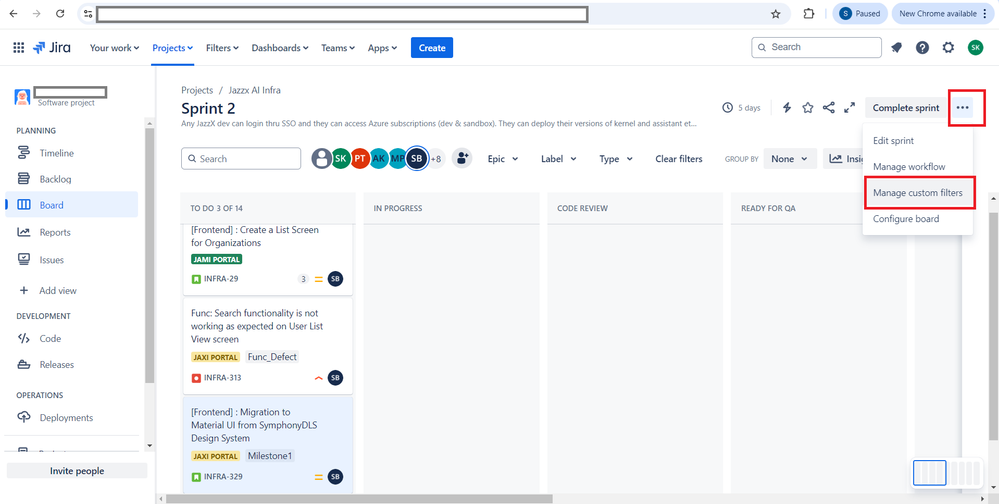Click the top Jira search field
This screenshot has width=999, height=504.
[817, 47]
